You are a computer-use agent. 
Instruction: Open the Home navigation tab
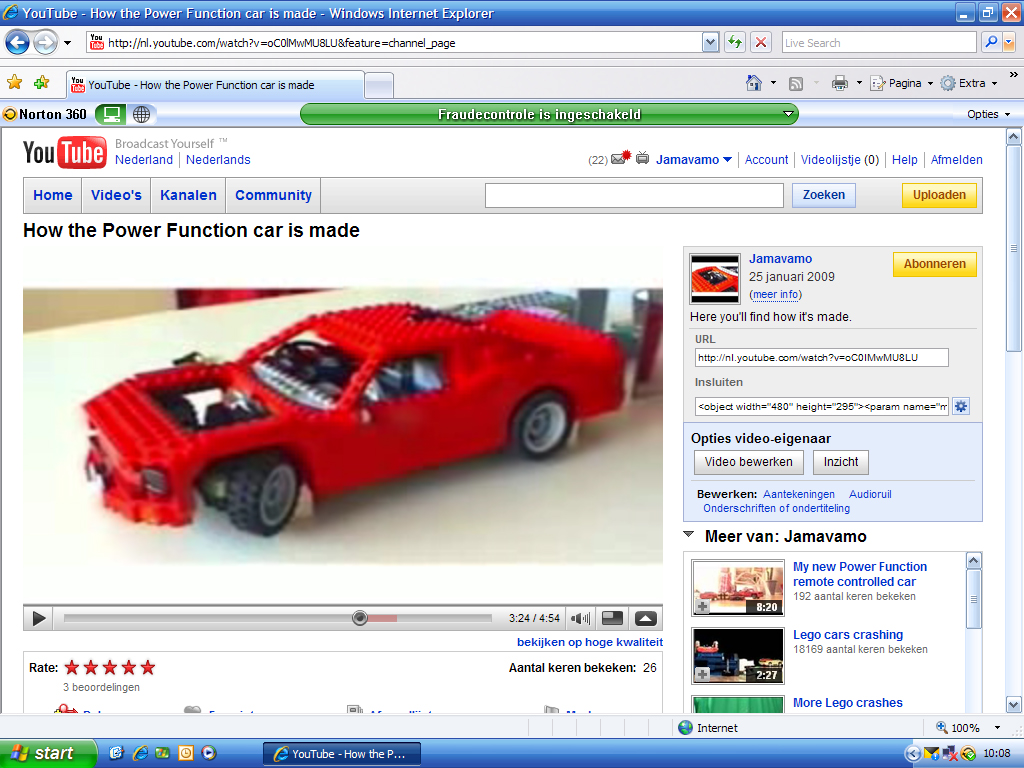tap(53, 195)
